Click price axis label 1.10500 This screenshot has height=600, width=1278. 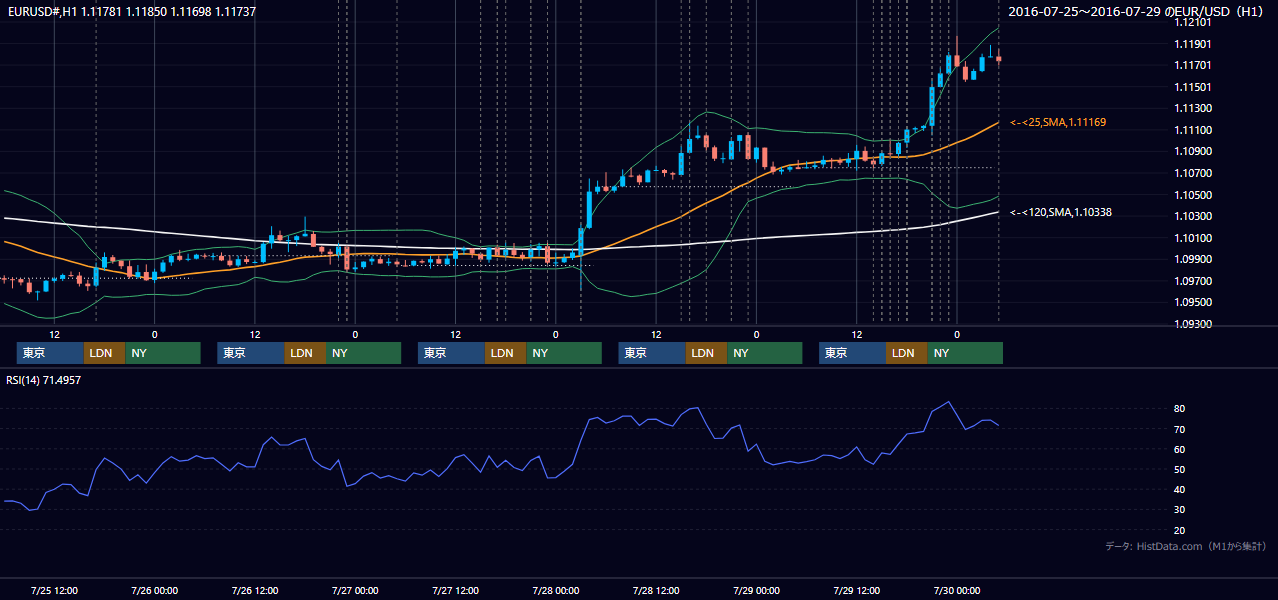point(1193,195)
